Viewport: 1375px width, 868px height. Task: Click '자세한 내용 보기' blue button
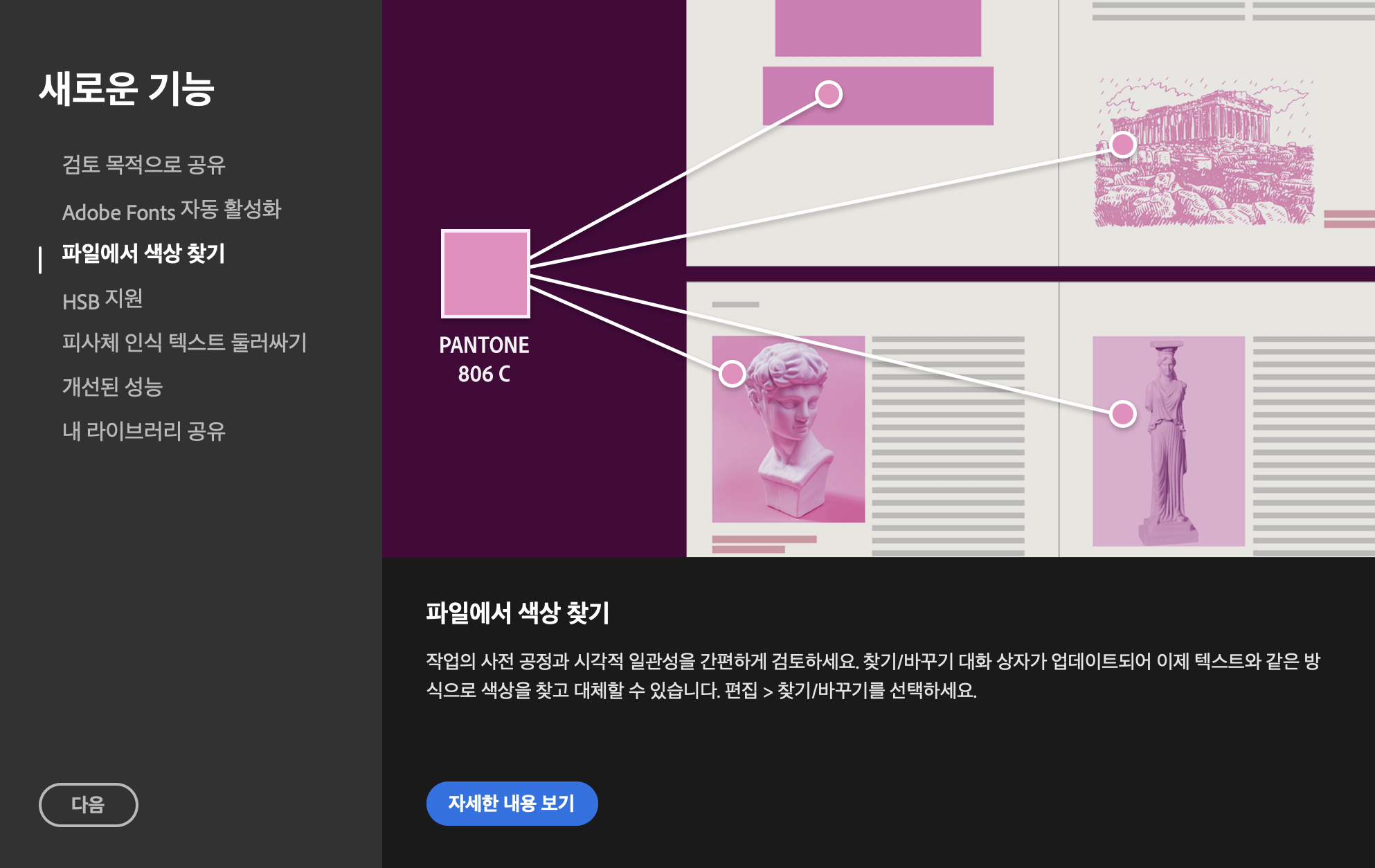point(512,803)
